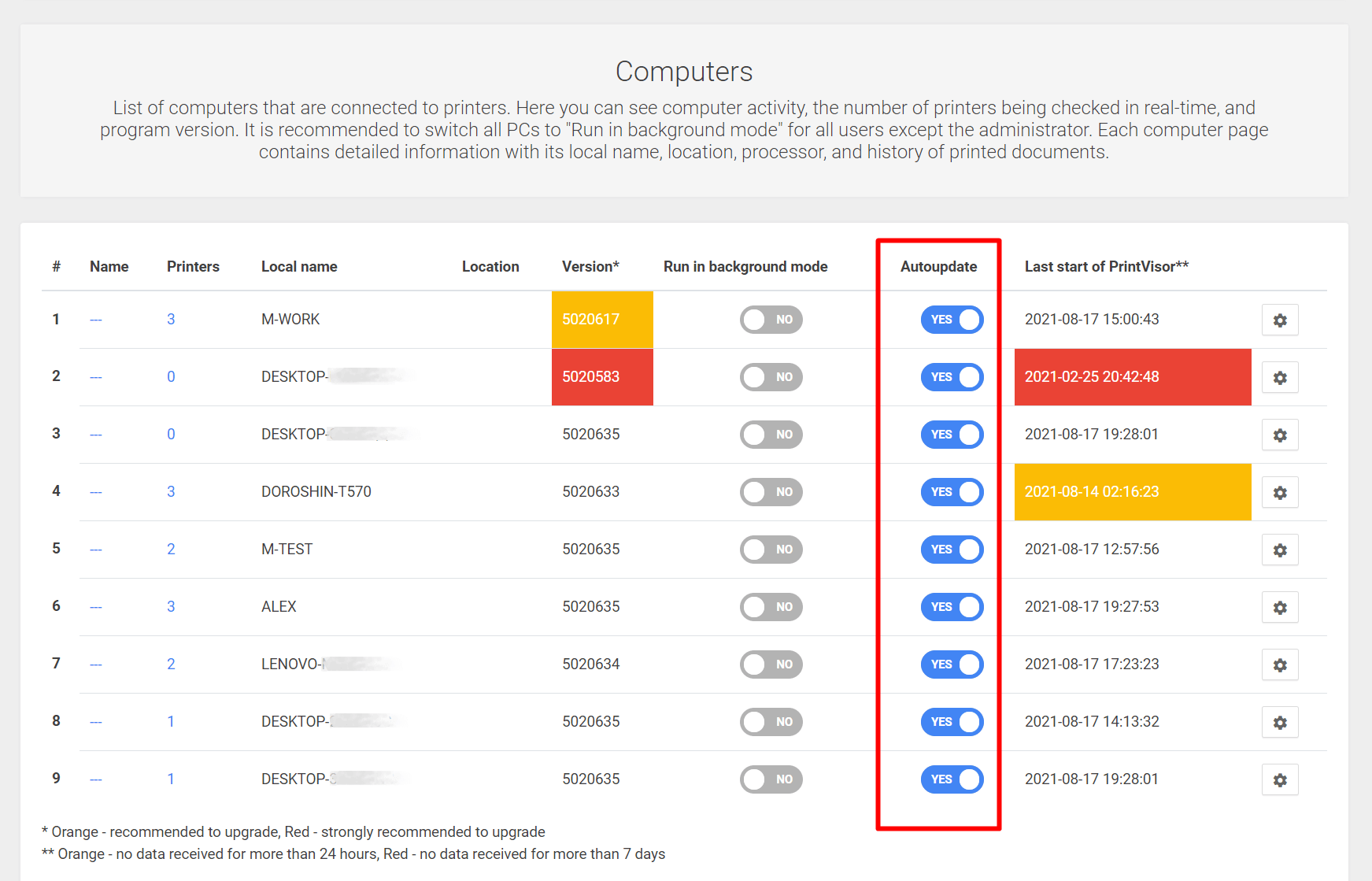Turn on background mode for ALEX
Viewport: 1372px width, 881px height.
[771, 607]
